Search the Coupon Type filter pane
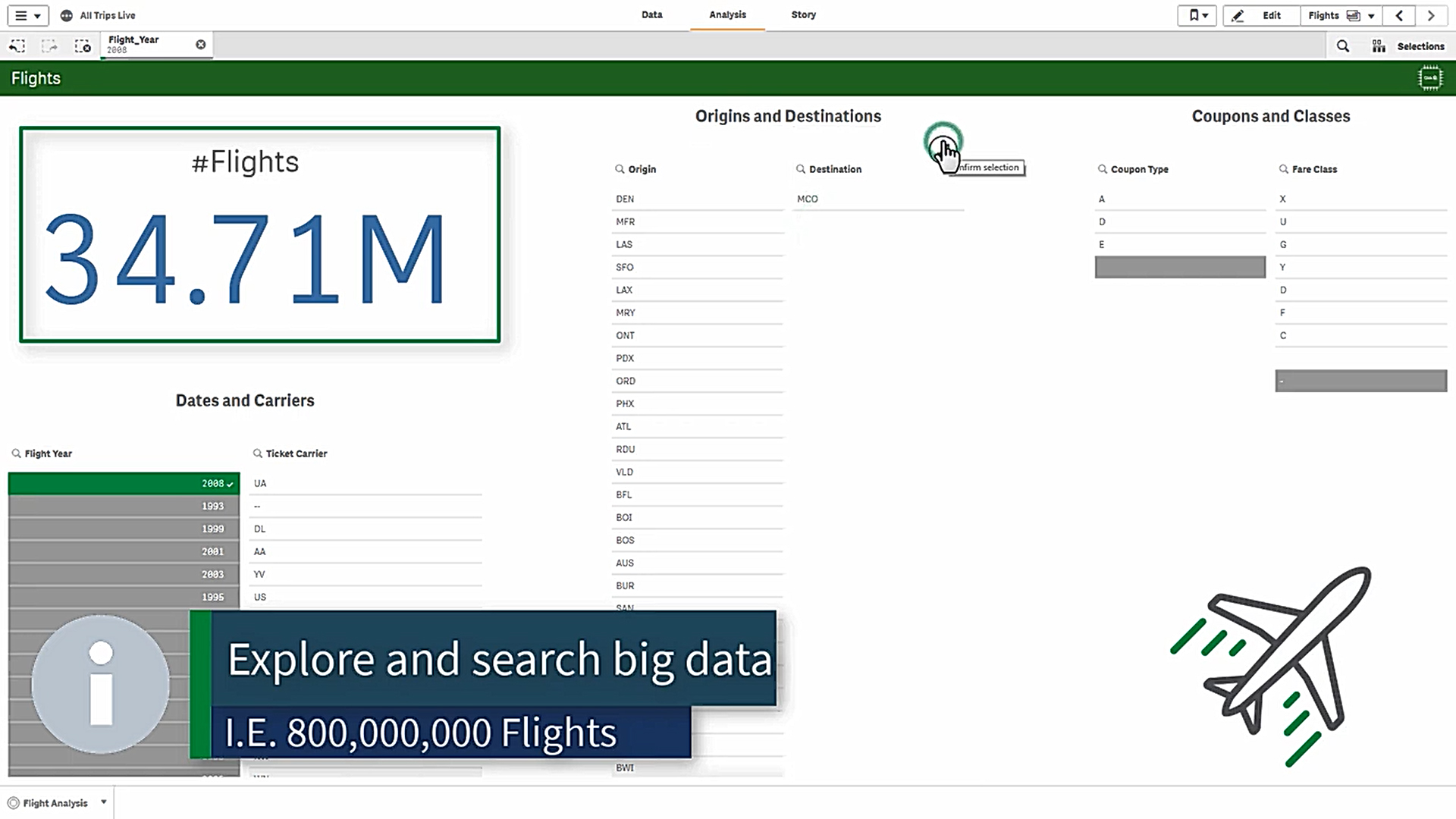The height and width of the screenshot is (819, 1456). [1102, 169]
